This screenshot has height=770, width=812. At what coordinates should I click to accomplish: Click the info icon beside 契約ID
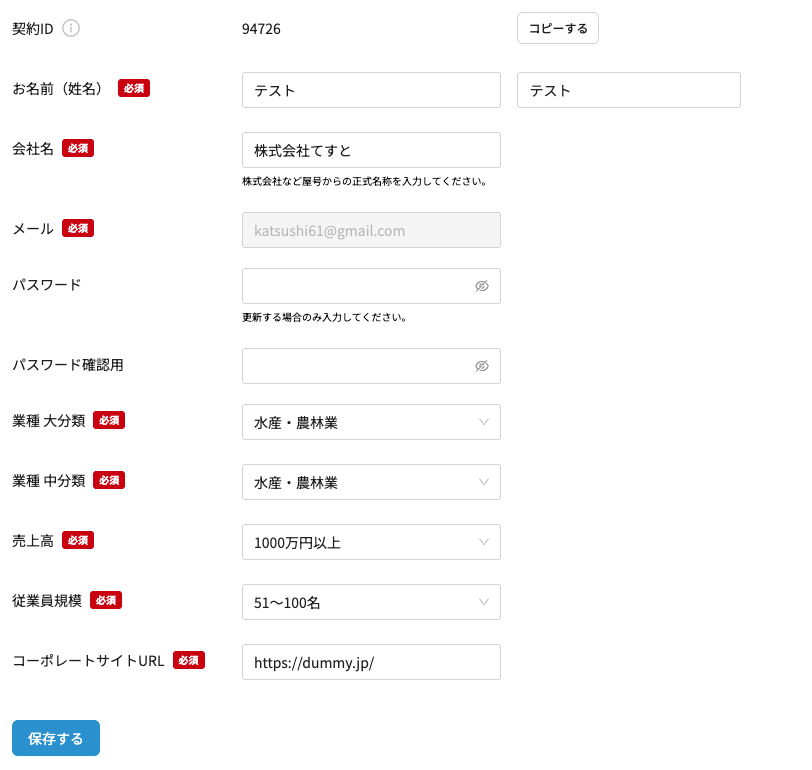71,28
